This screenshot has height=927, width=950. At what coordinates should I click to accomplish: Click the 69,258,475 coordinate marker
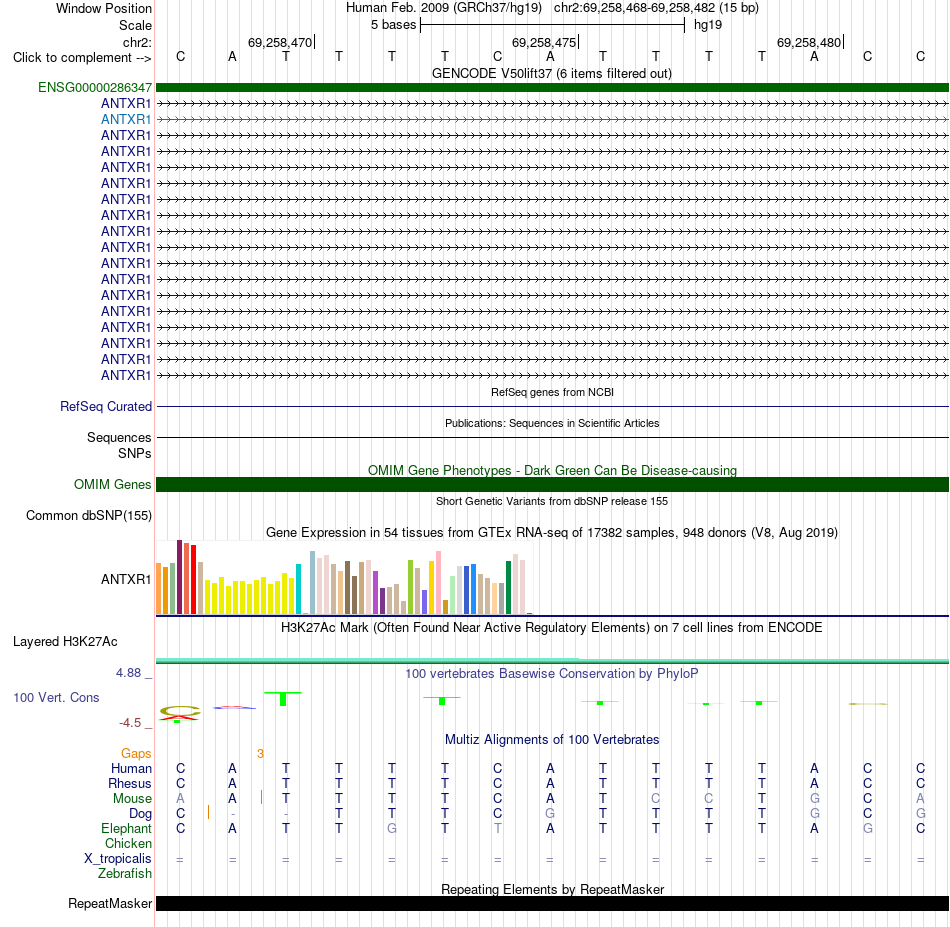tap(544, 42)
